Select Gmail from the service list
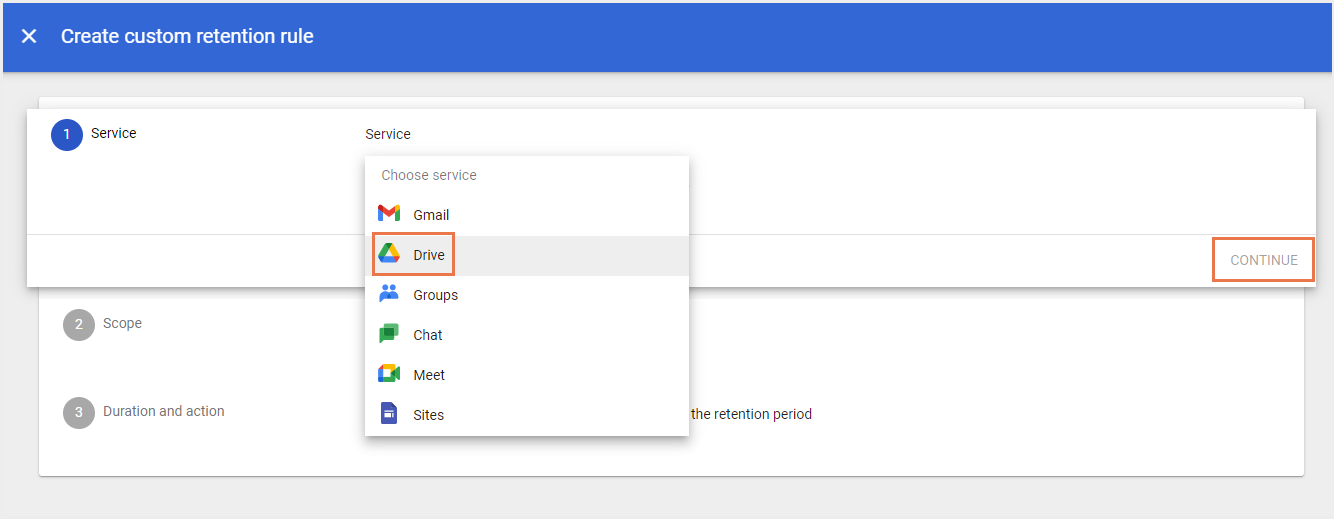The height and width of the screenshot is (519, 1334). pos(431,215)
